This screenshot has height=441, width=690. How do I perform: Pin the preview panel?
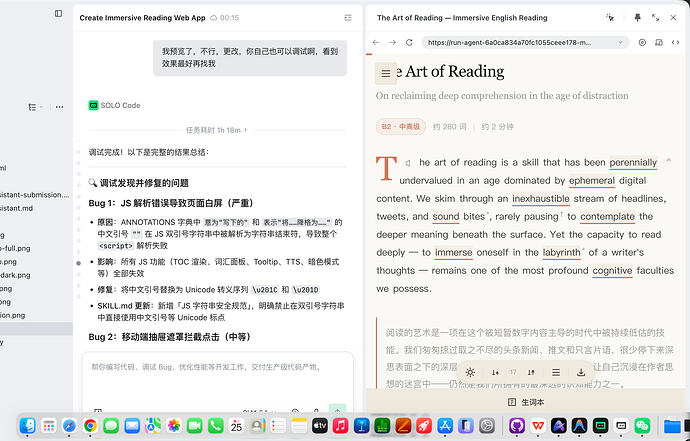(x=637, y=18)
